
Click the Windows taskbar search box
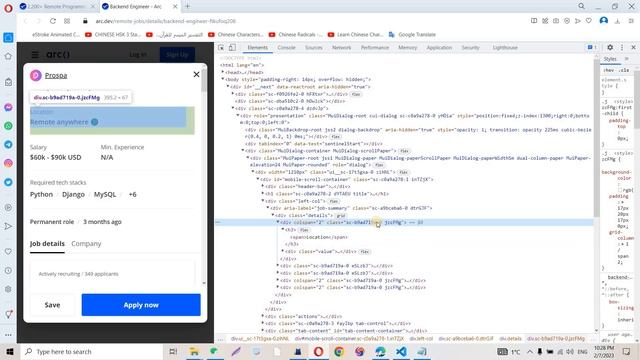click(x=91, y=351)
